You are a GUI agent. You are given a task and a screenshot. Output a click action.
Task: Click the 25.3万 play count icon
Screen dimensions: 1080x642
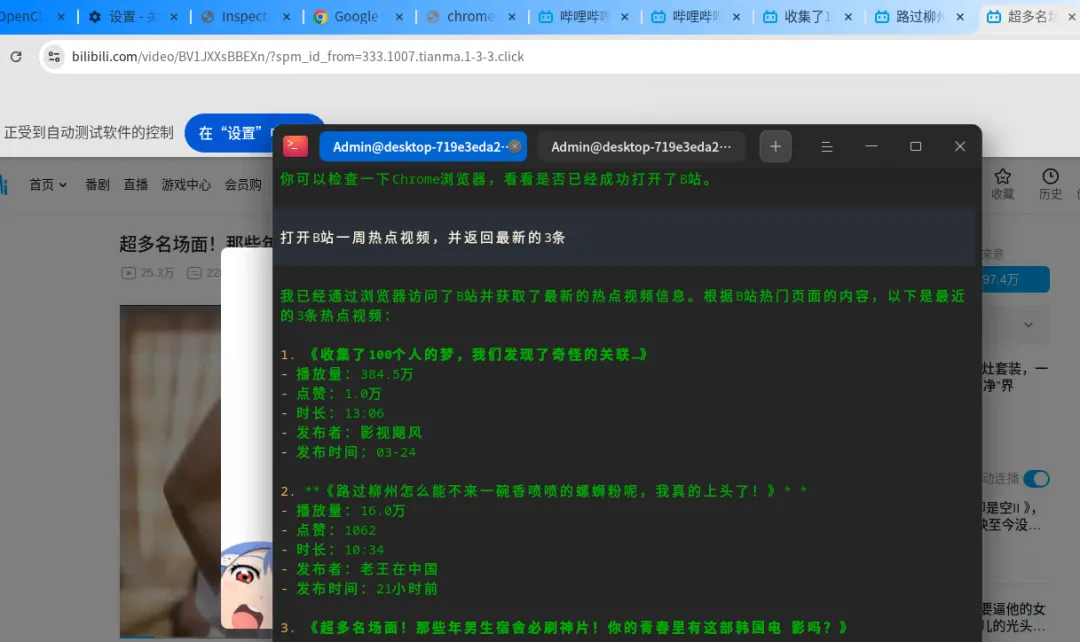coord(129,273)
